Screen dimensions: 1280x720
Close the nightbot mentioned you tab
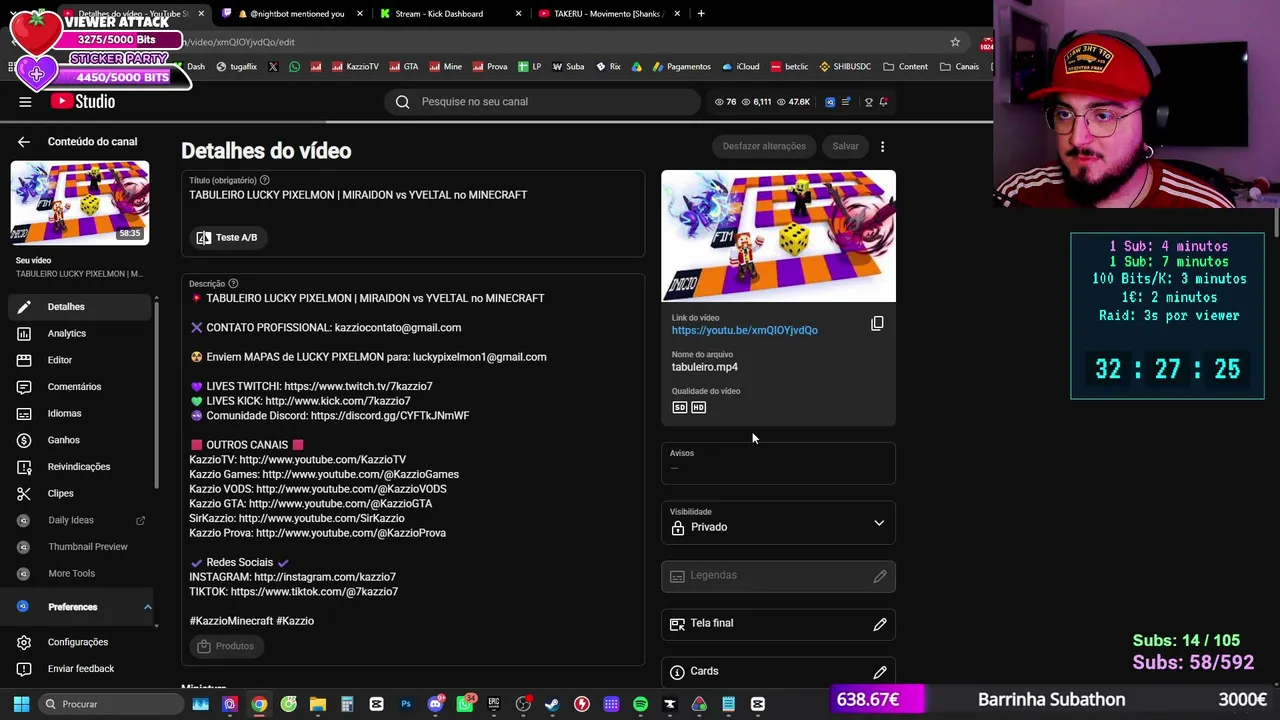click(x=360, y=14)
